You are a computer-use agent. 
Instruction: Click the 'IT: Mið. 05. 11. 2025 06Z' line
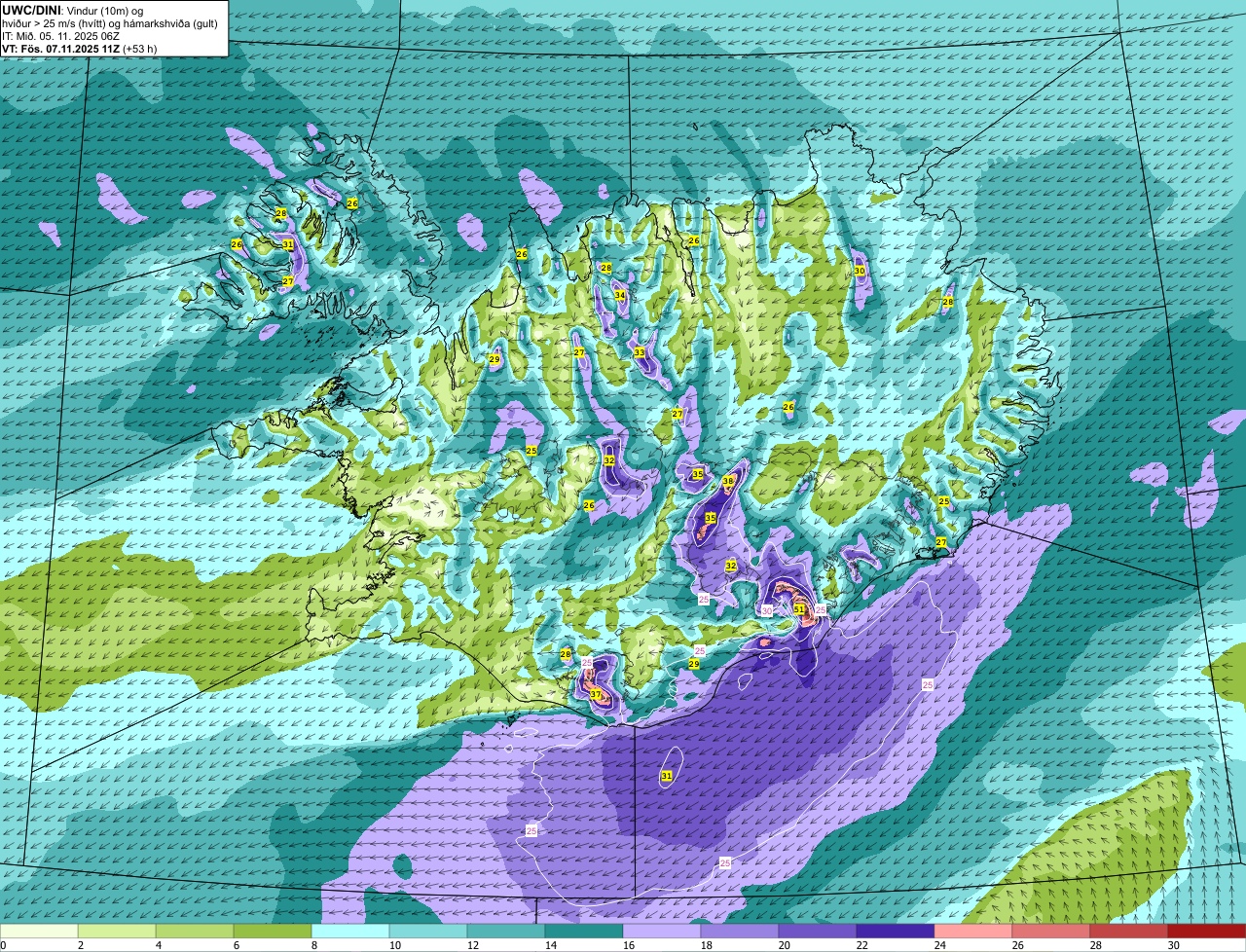pyautogui.click(x=60, y=36)
